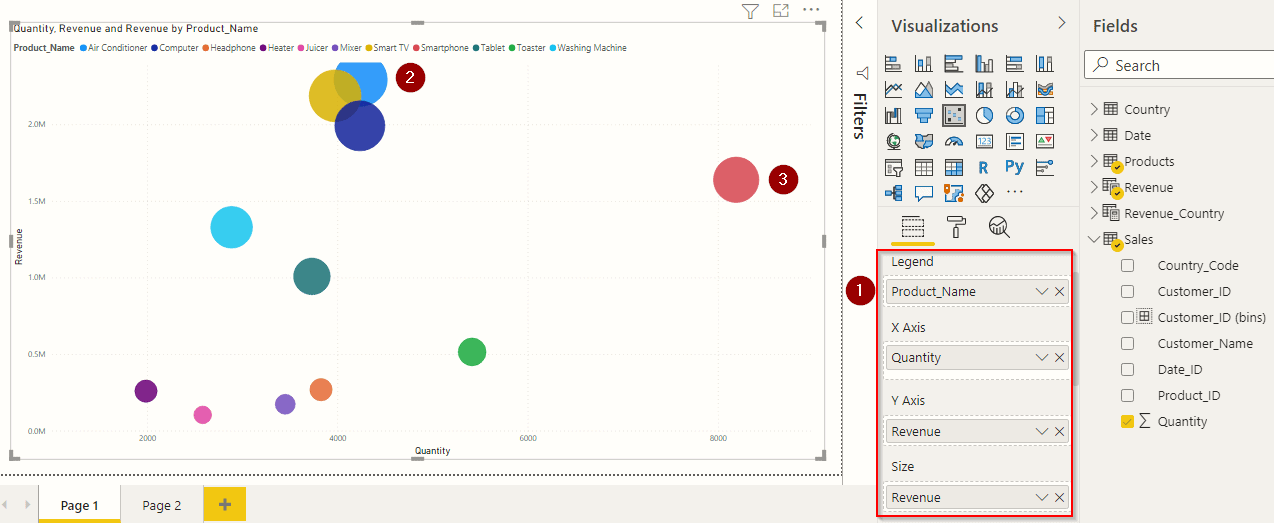Expand the Filters pane arrow
The width and height of the screenshot is (1274, 523).
(859, 22)
